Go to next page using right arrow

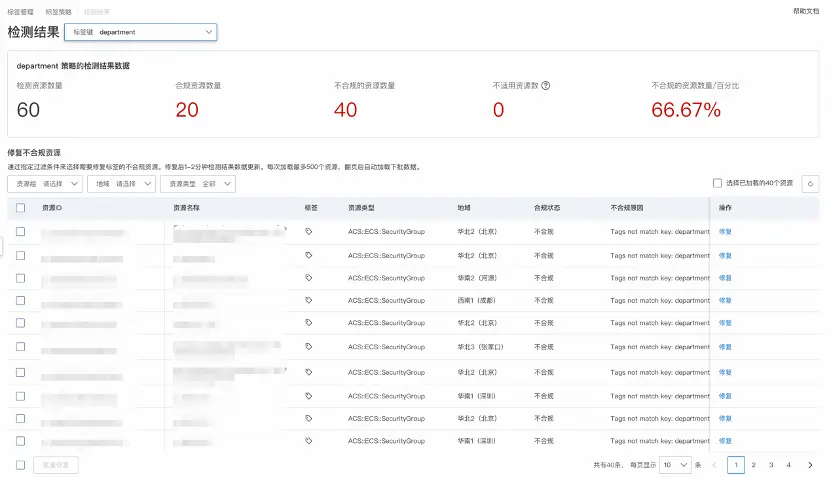click(810, 465)
